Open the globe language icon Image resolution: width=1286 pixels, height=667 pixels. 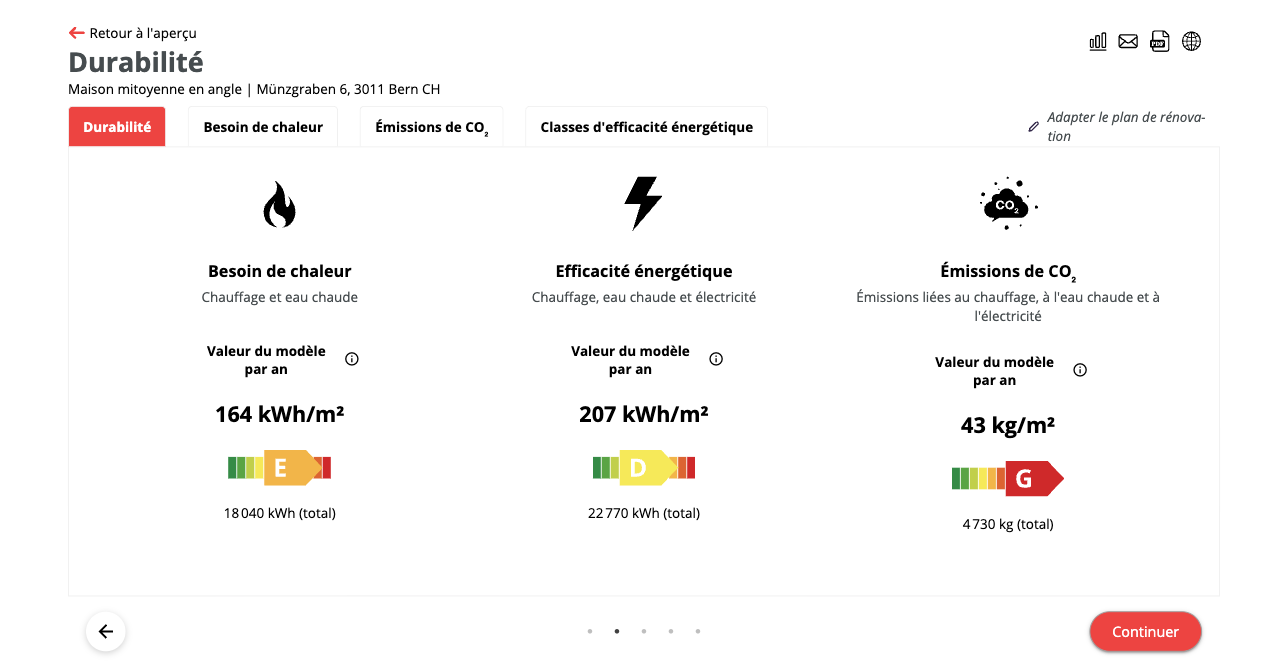click(x=1191, y=41)
